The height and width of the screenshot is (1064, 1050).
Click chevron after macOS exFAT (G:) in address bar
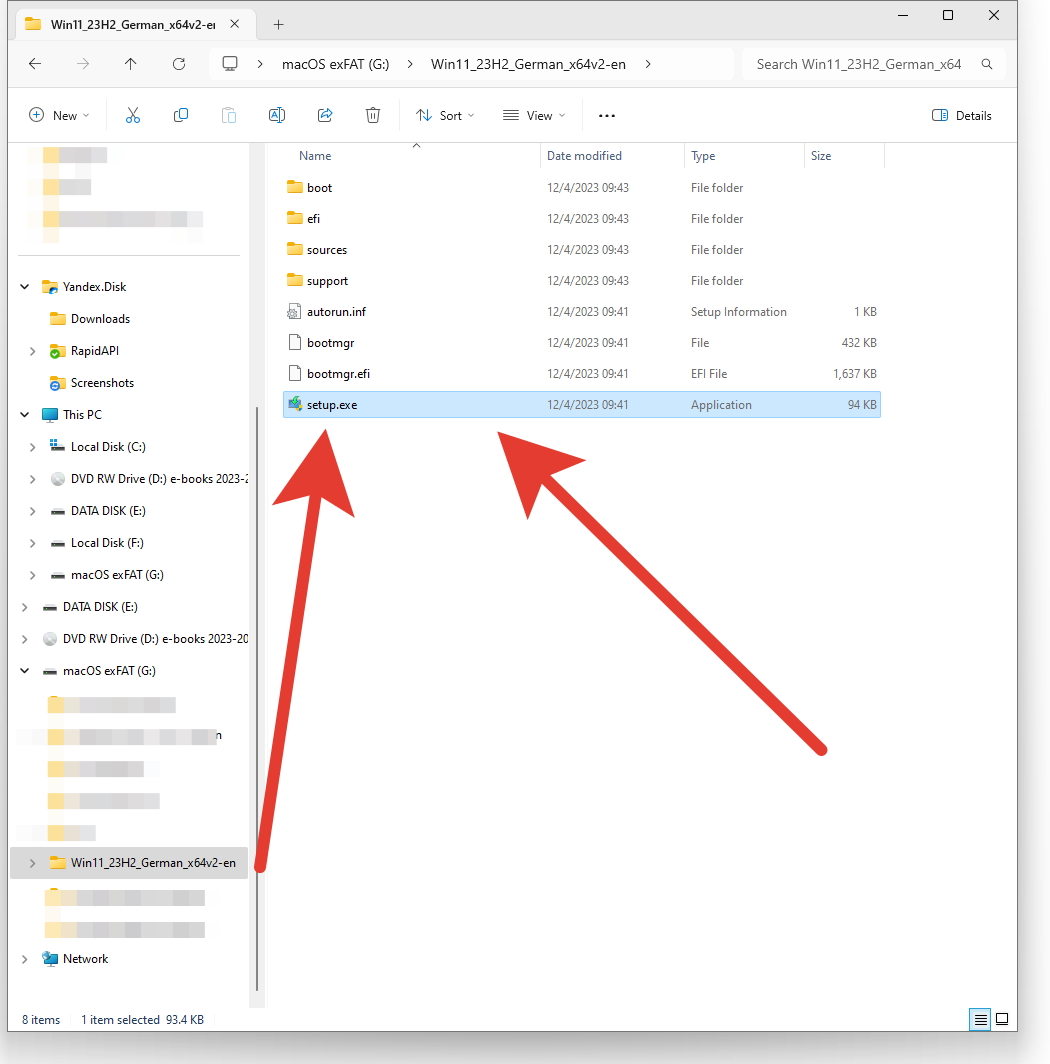(410, 64)
